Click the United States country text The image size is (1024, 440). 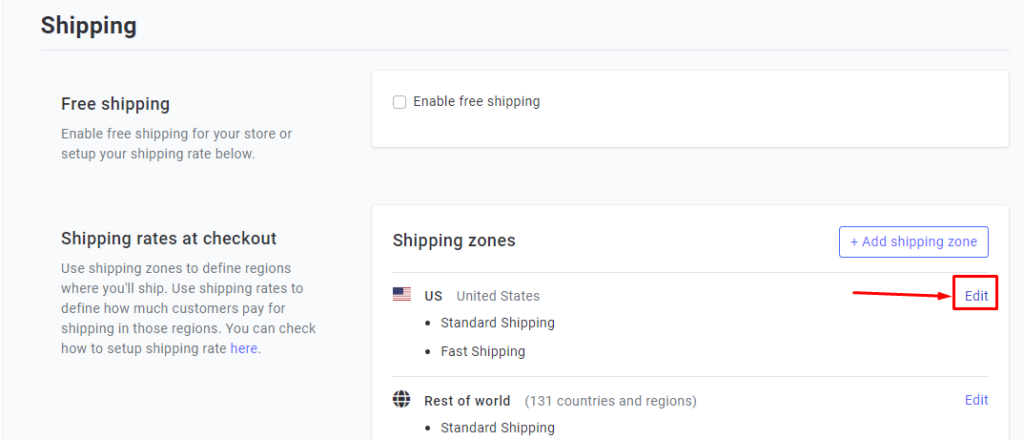click(498, 296)
